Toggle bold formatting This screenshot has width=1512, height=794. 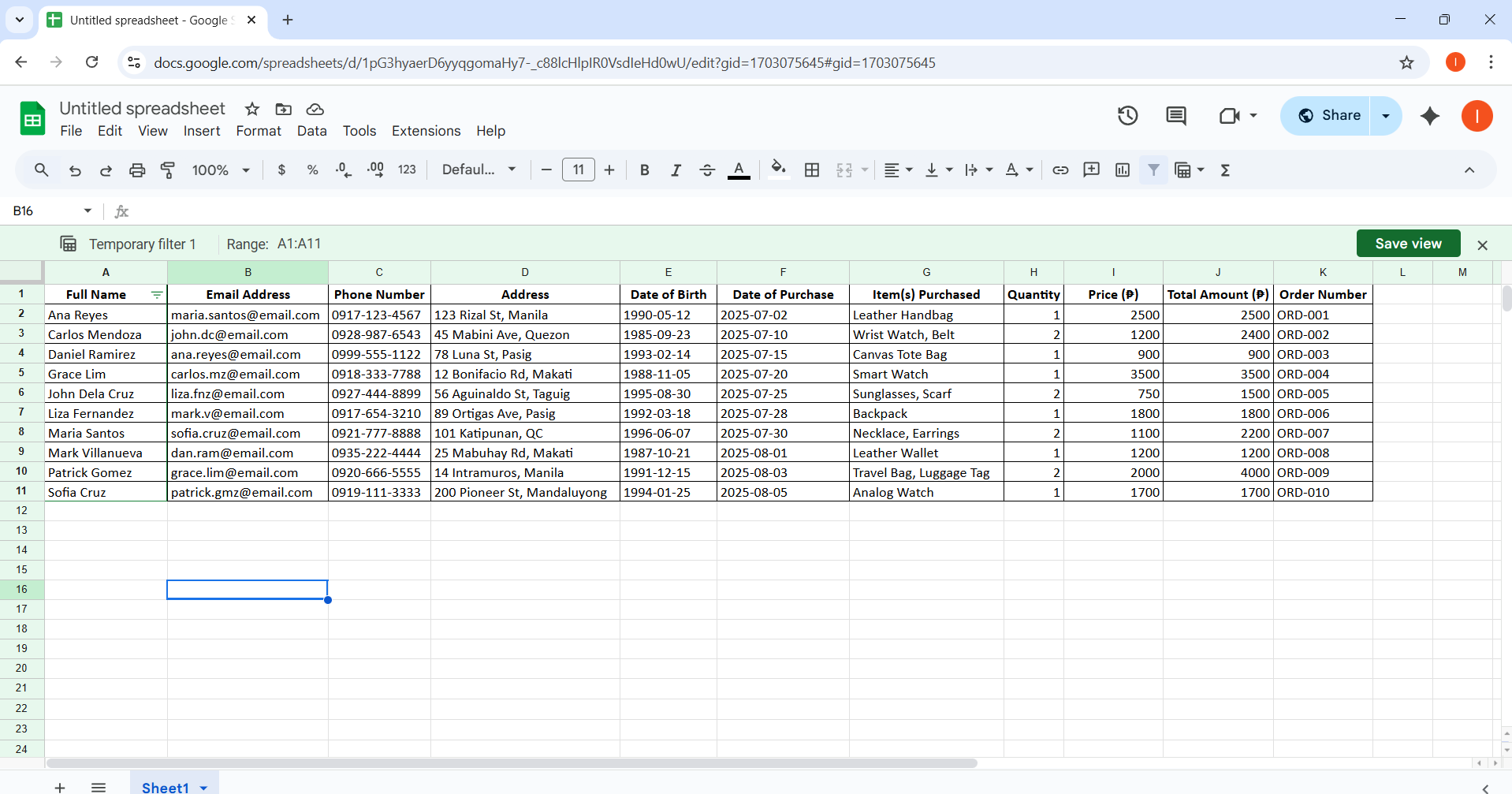tap(644, 170)
